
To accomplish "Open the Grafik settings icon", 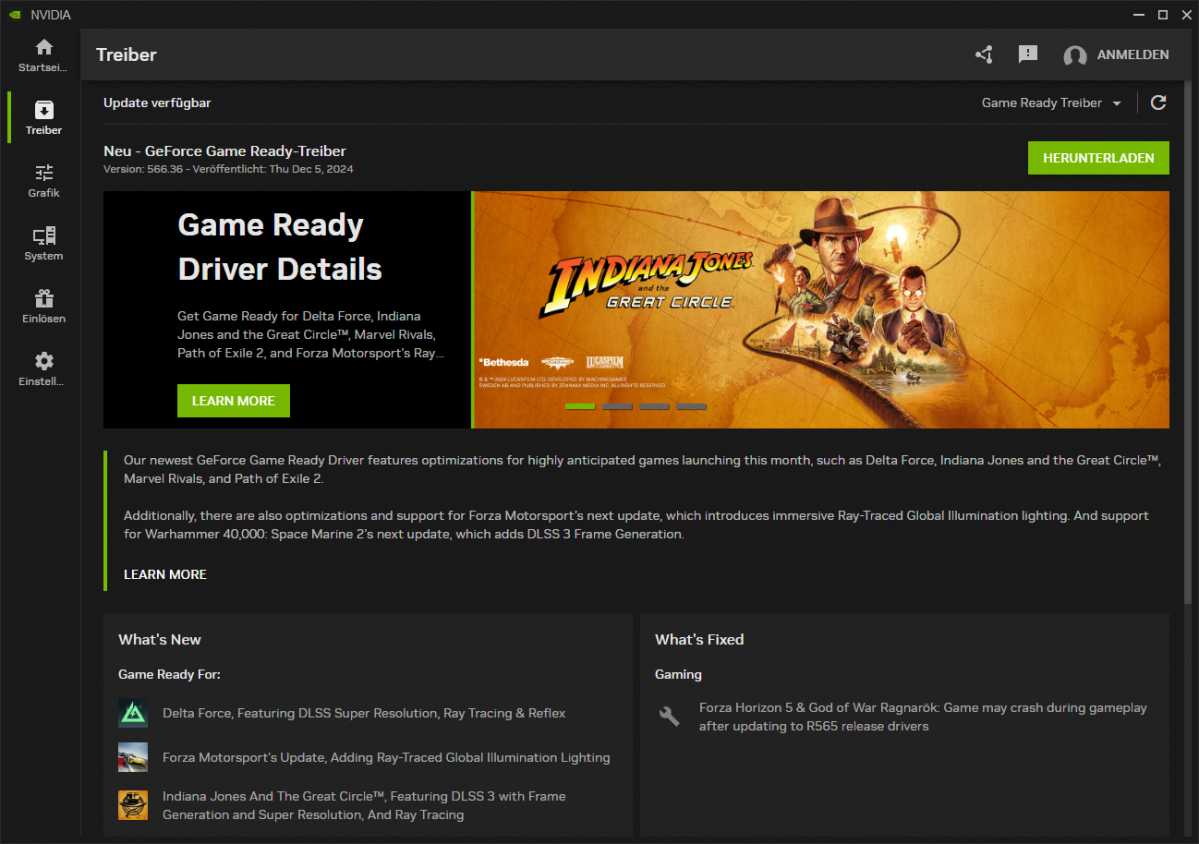I will point(44,173).
